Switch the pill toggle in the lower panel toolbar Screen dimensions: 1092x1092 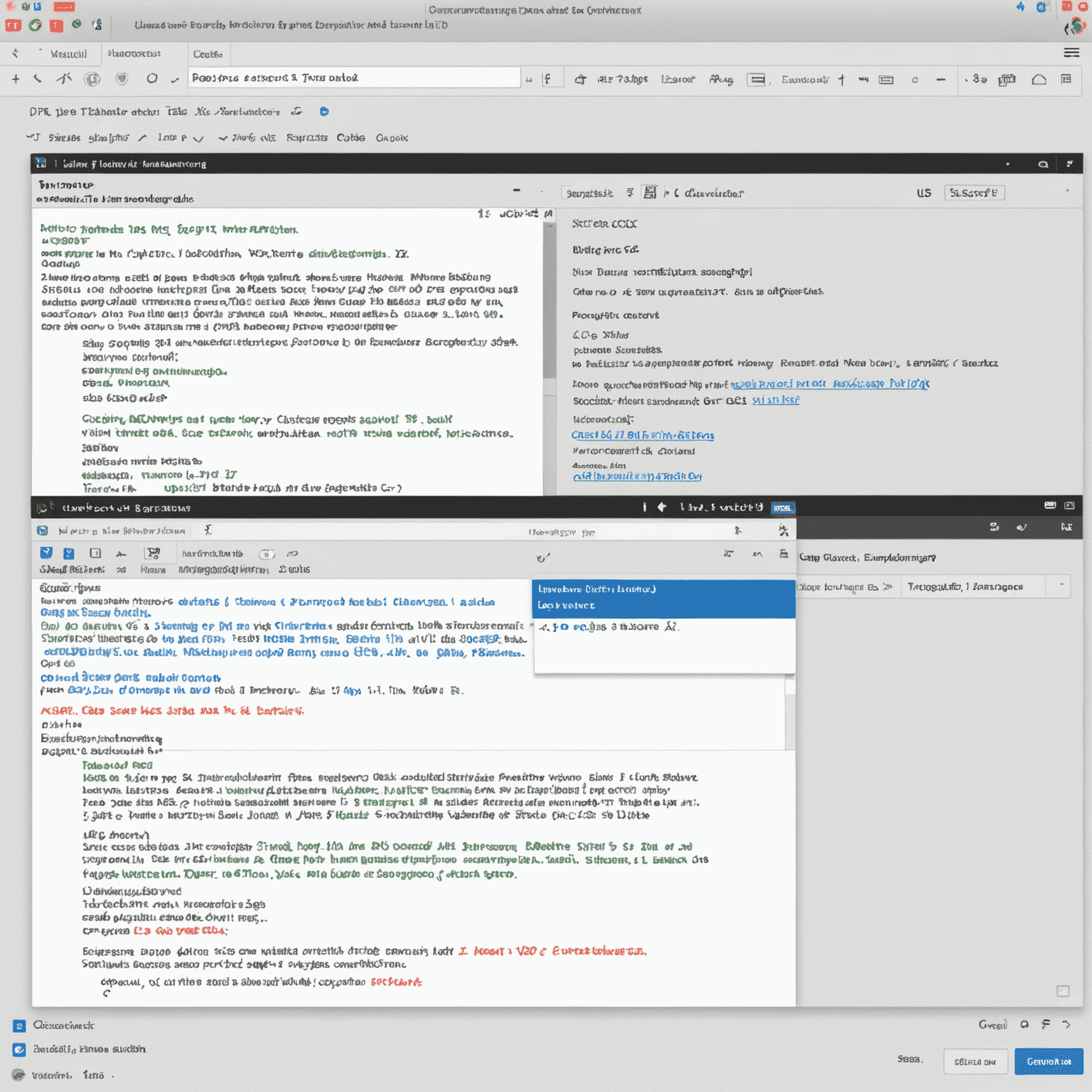pyautogui.click(x=267, y=554)
